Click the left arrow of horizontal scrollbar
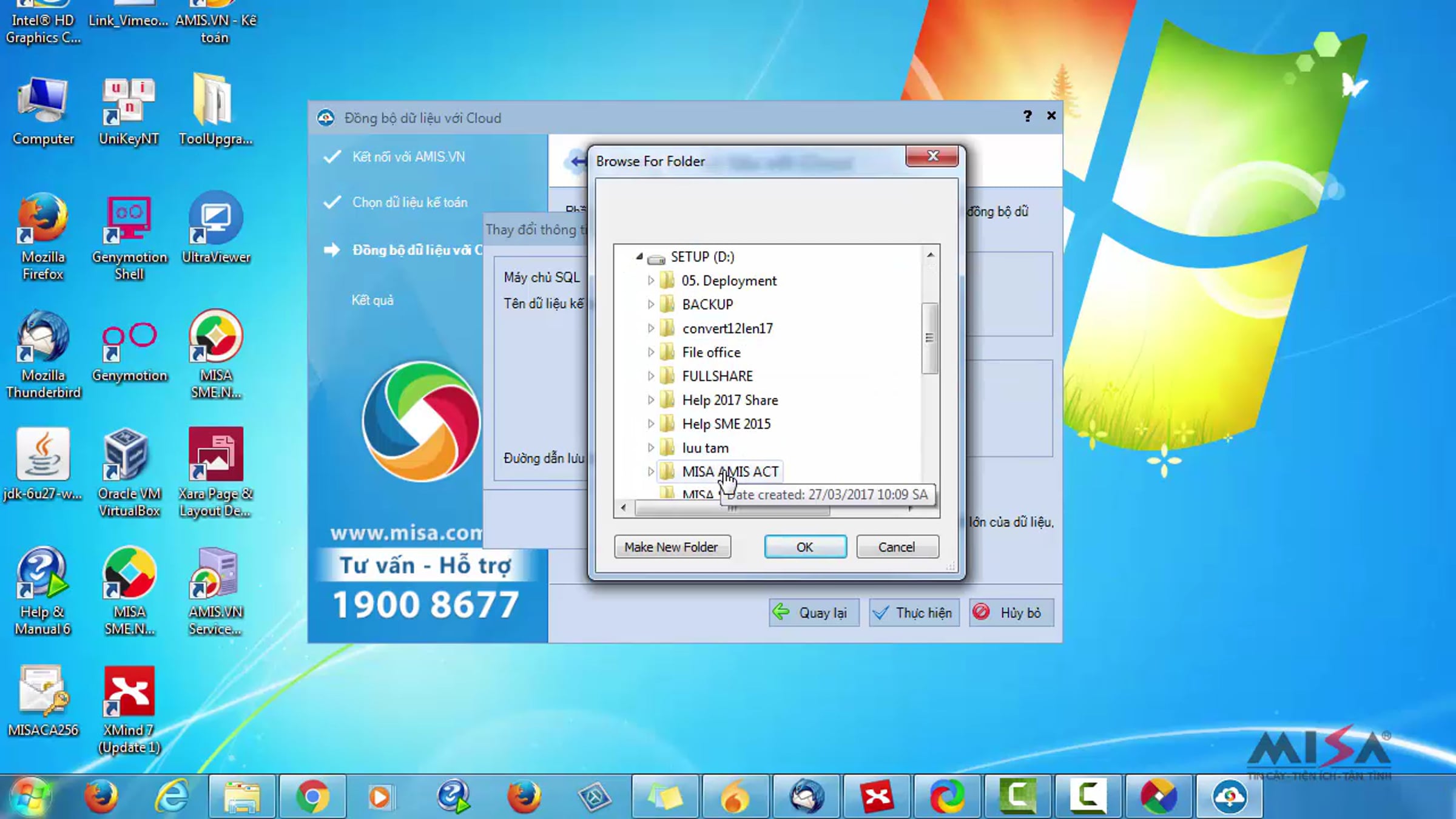 pyautogui.click(x=624, y=507)
